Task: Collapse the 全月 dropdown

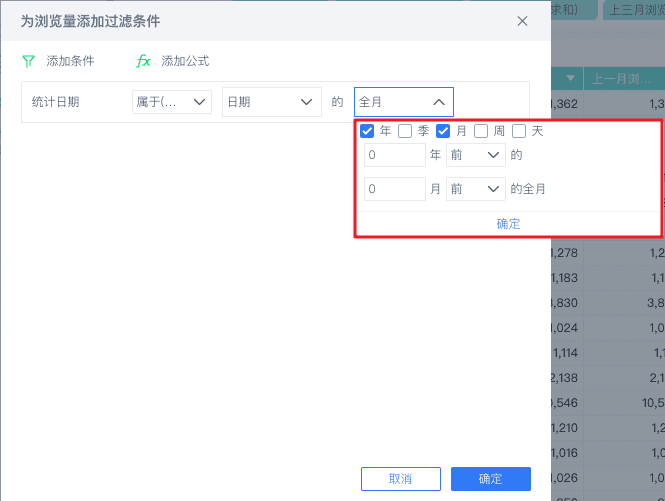Action: click(x=404, y=102)
